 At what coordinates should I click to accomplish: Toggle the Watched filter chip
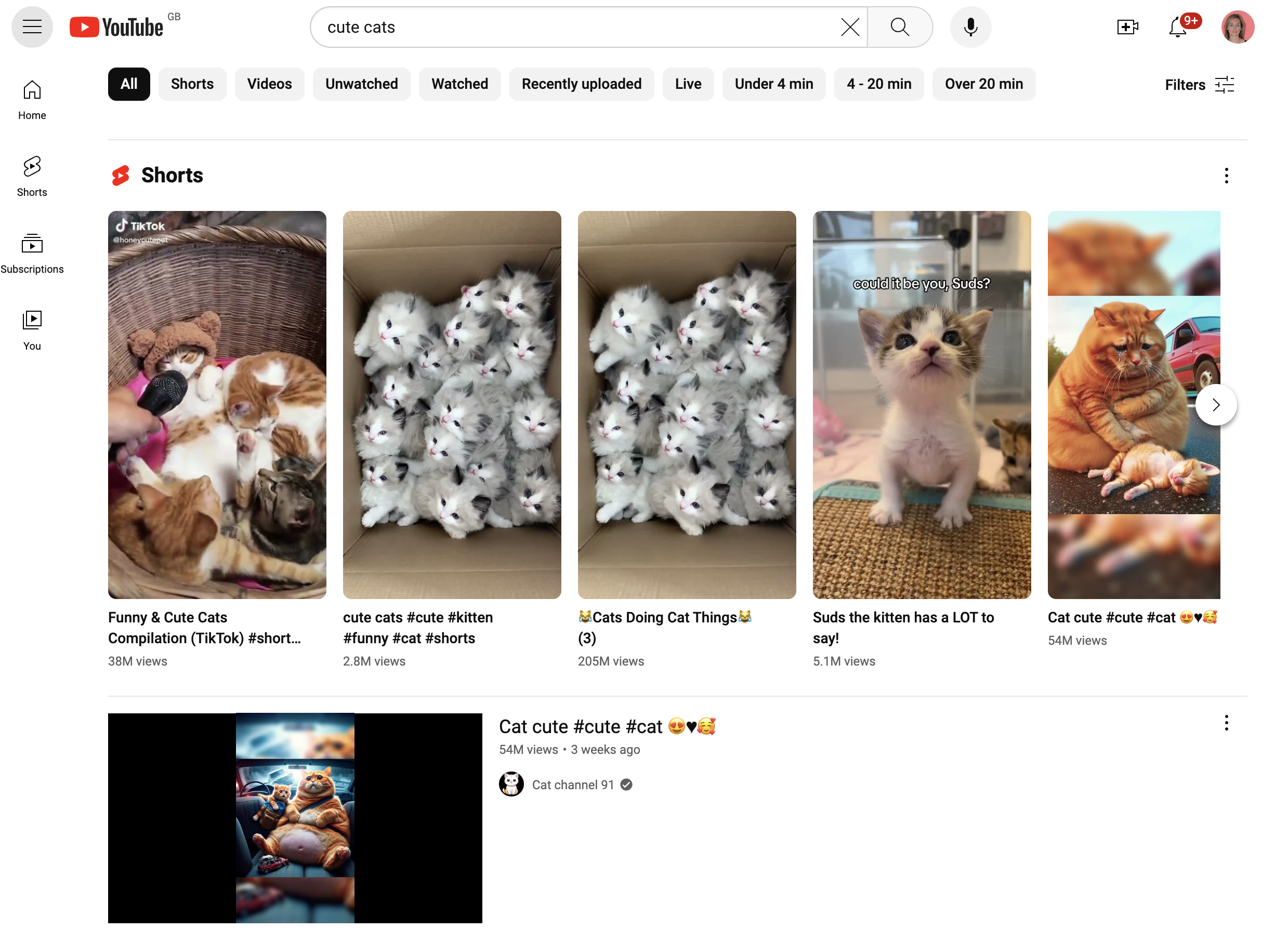coord(459,84)
